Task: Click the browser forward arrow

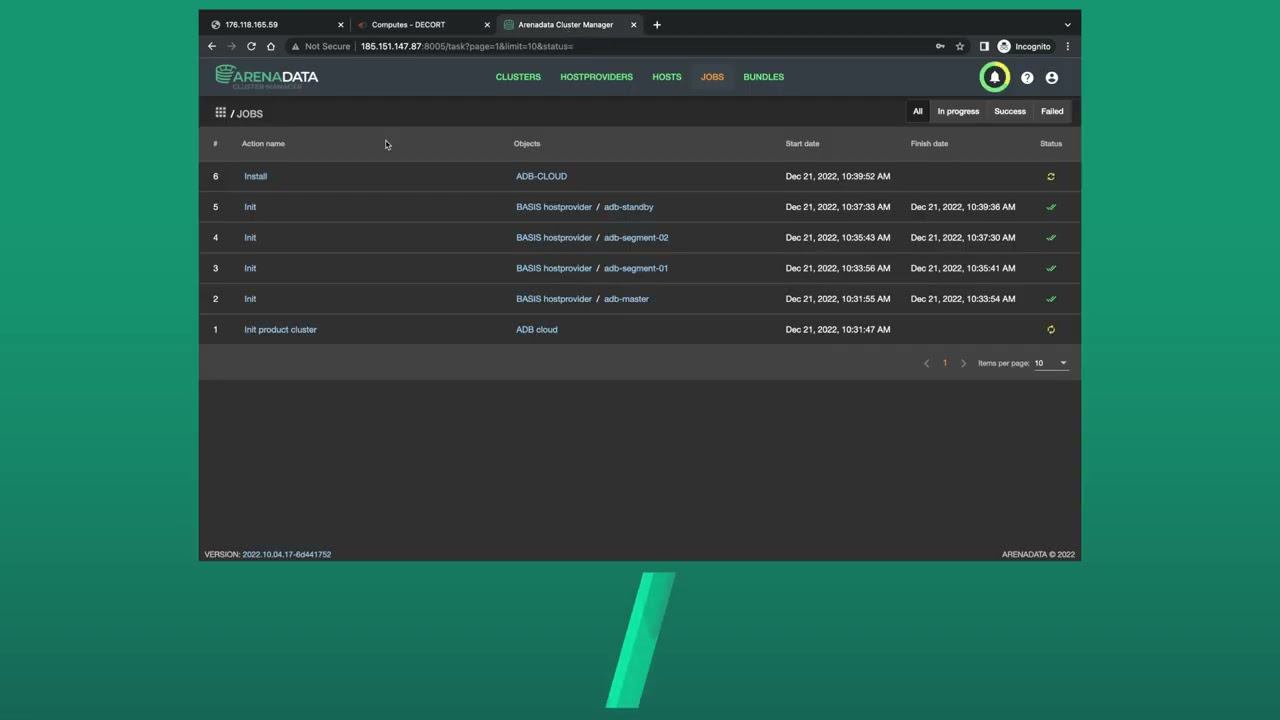Action: (x=231, y=46)
